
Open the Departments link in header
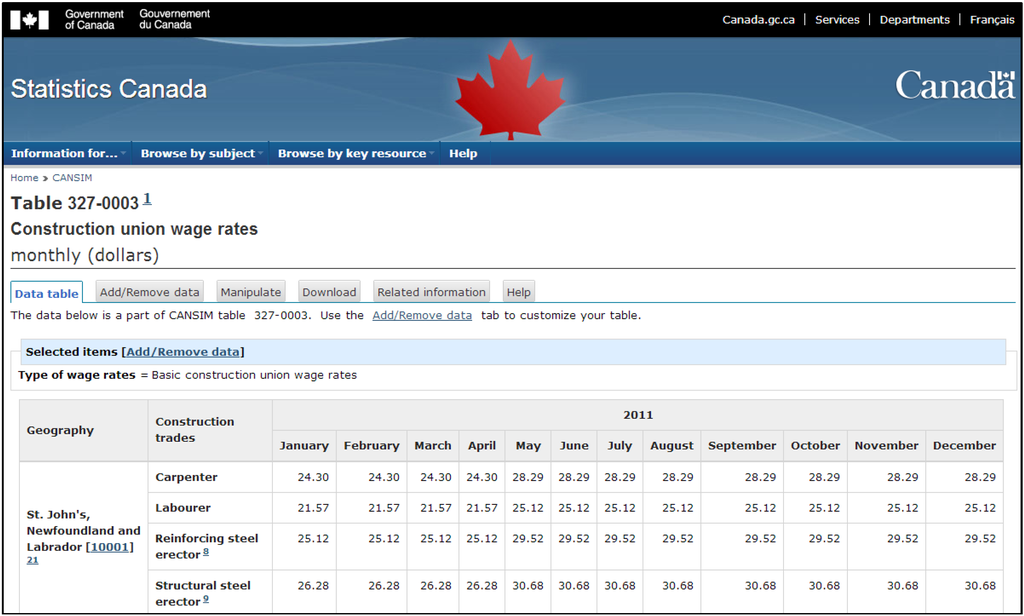[x=914, y=20]
